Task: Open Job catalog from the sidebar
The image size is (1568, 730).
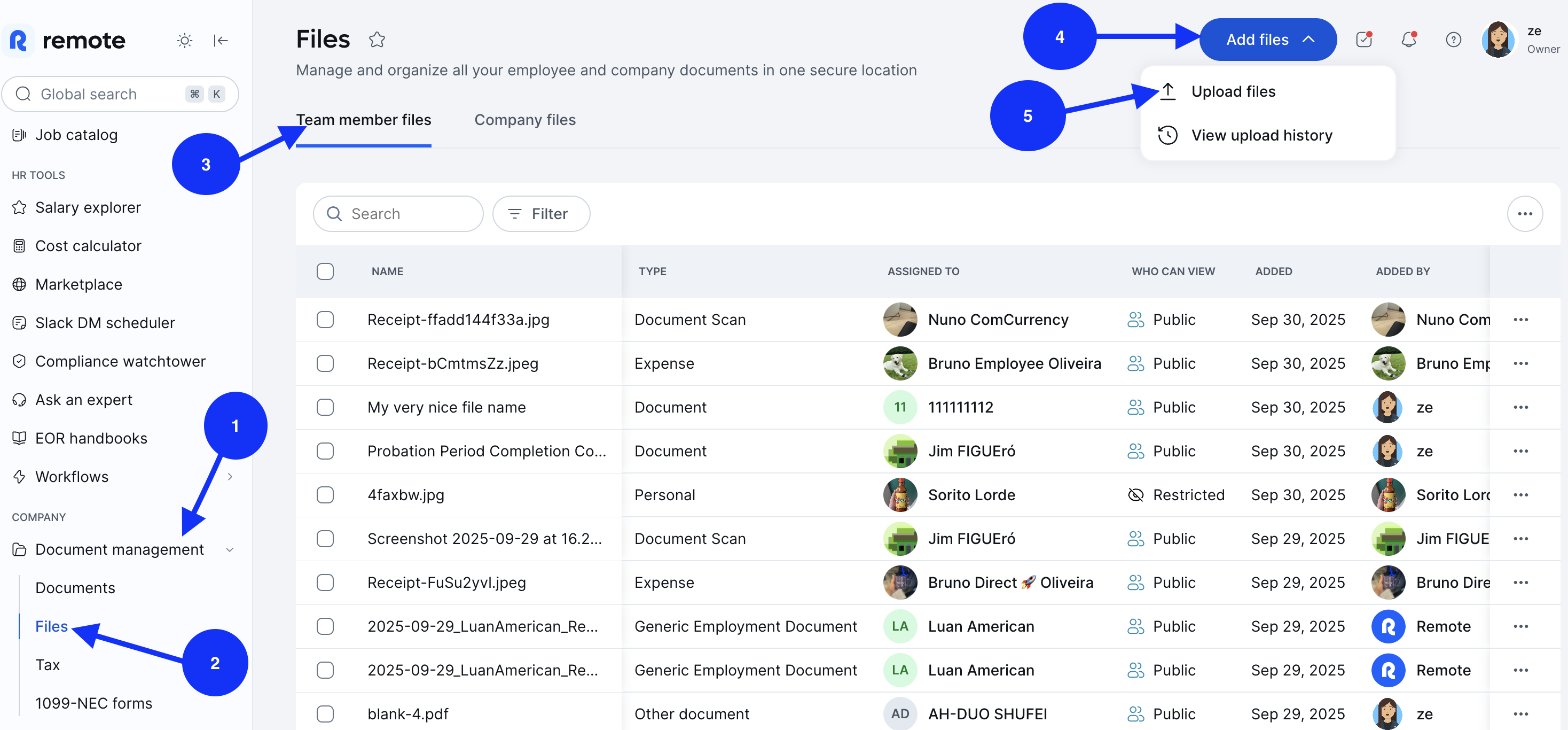Action: tap(76, 135)
